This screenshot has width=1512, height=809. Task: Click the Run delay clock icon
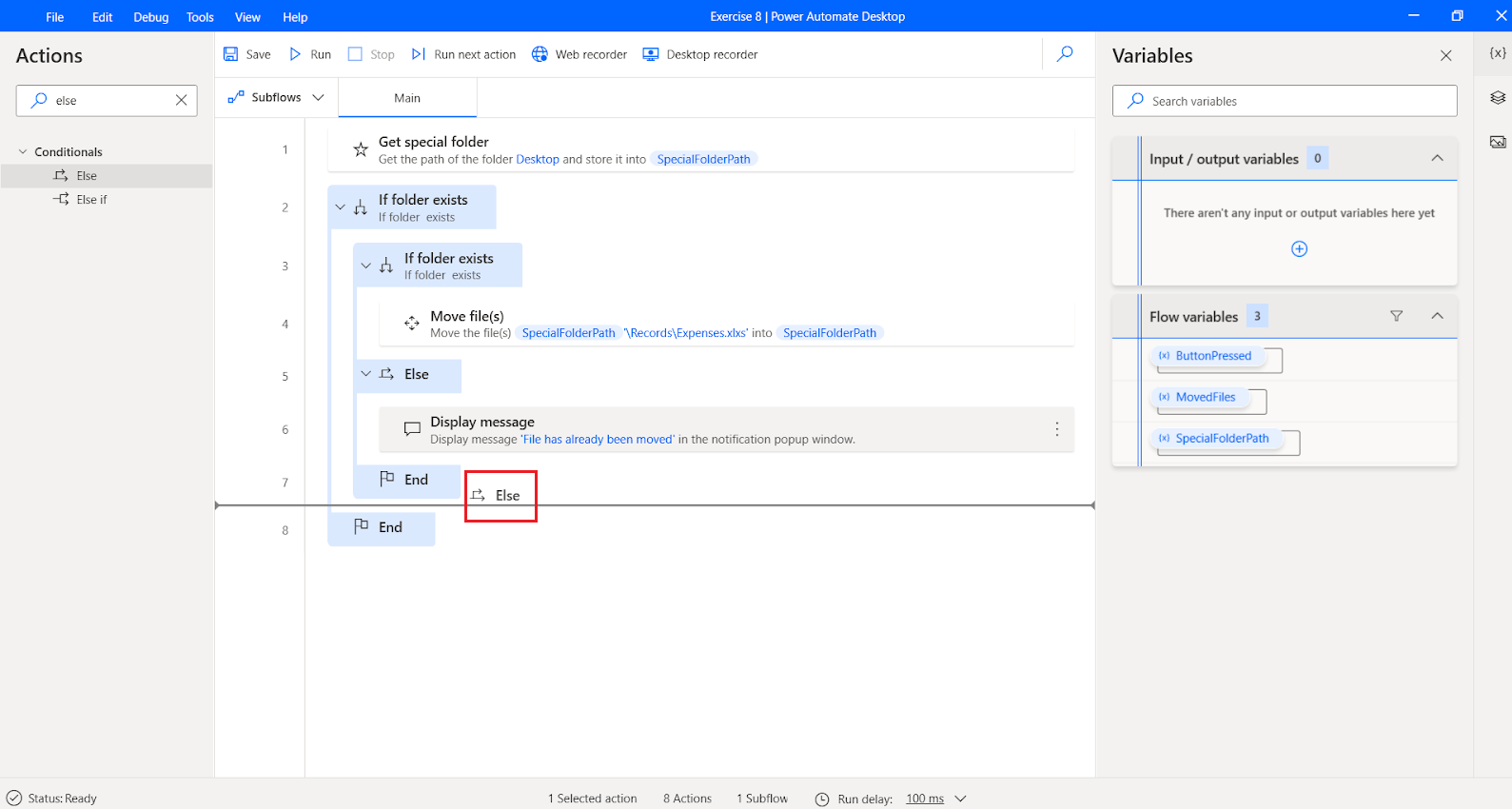[x=822, y=799]
